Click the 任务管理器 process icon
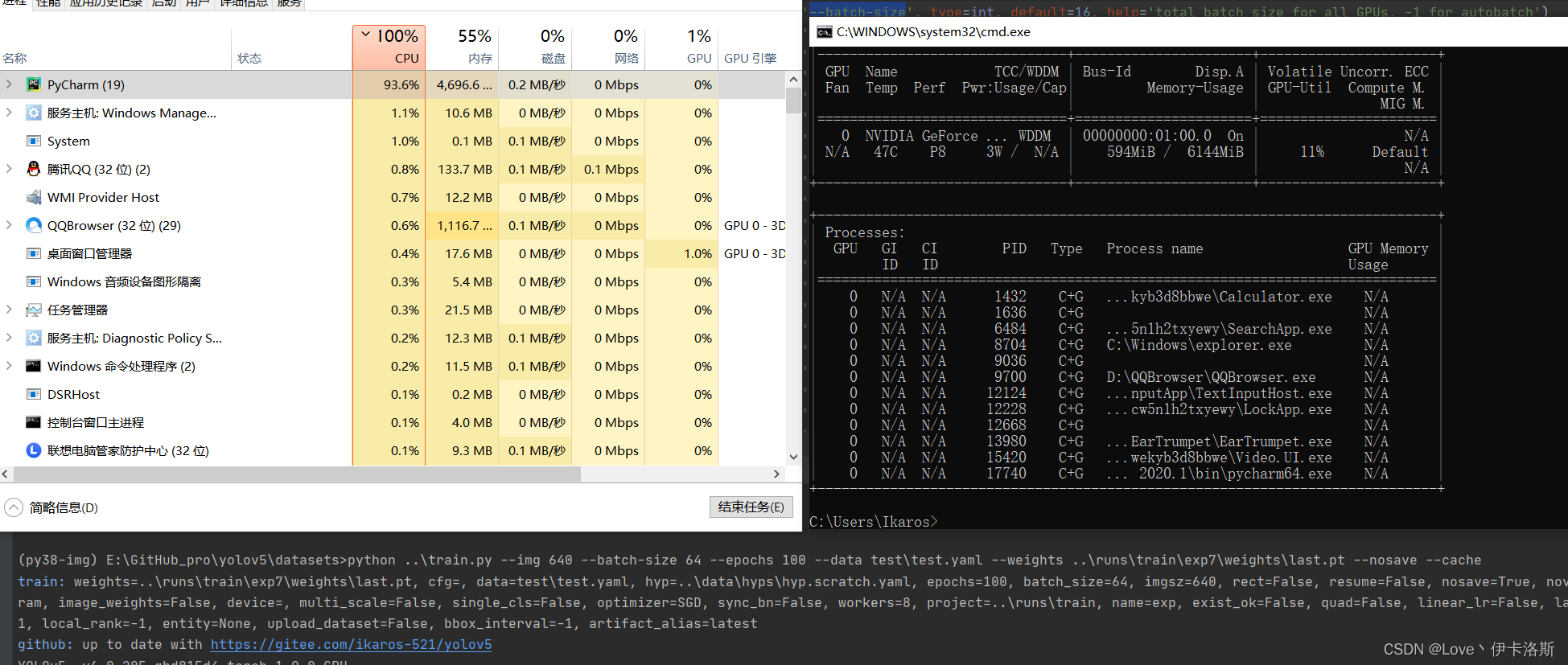1568x665 pixels. (x=34, y=310)
